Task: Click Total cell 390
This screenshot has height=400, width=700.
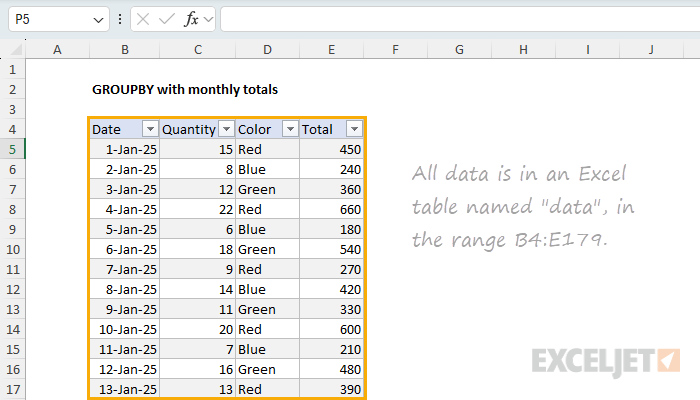Action: coord(331,389)
